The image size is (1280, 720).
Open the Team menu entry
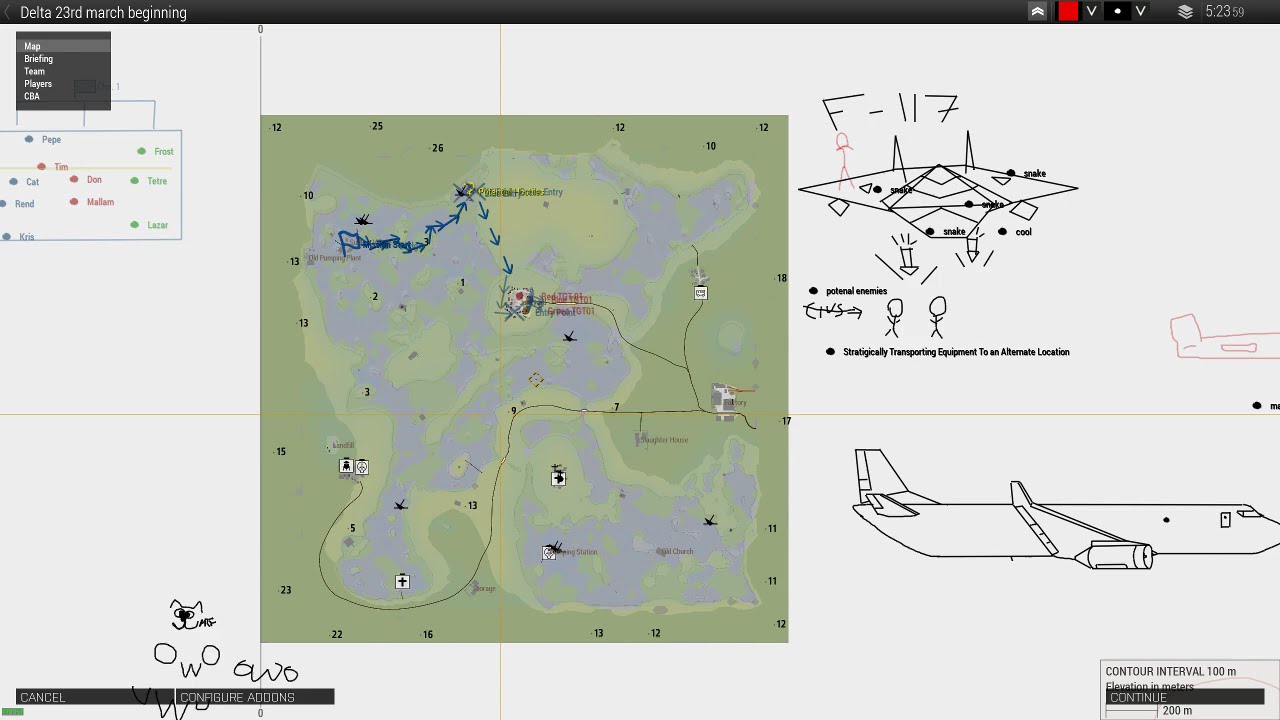coord(63,71)
